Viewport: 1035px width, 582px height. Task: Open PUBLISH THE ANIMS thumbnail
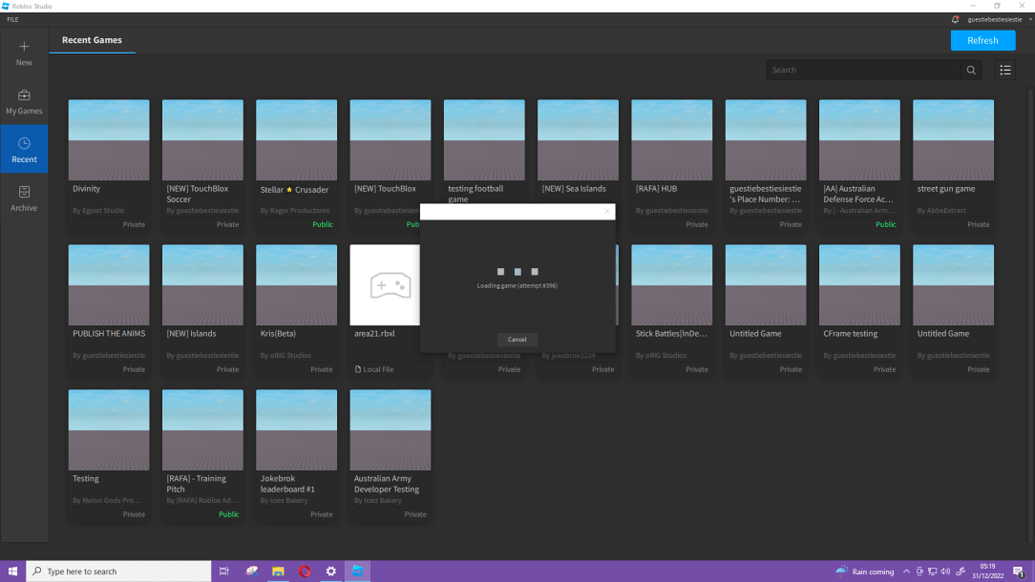(x=109, y=285)
